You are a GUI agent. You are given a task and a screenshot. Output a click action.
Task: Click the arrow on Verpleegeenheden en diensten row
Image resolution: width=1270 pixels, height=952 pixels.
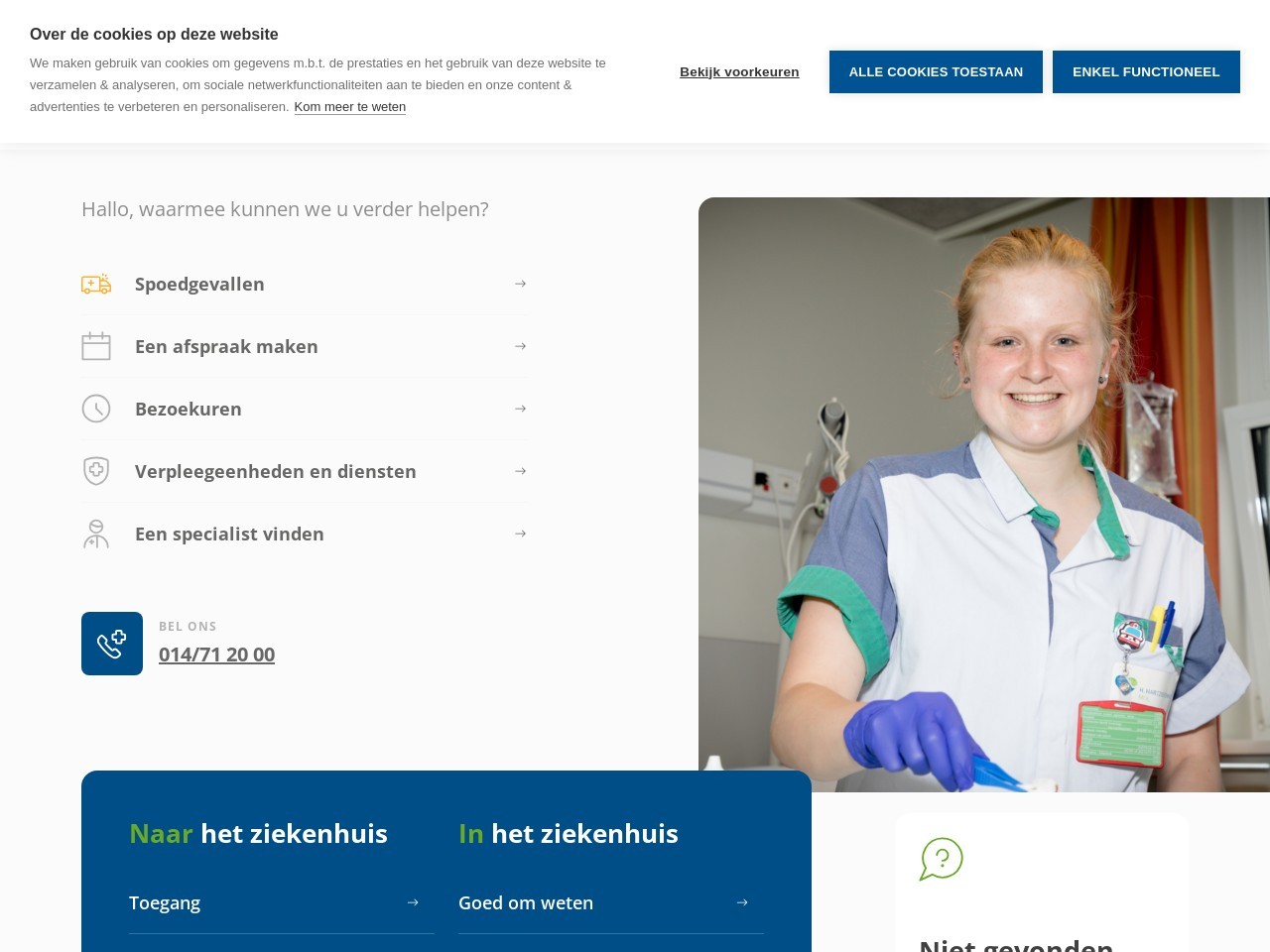520,471
